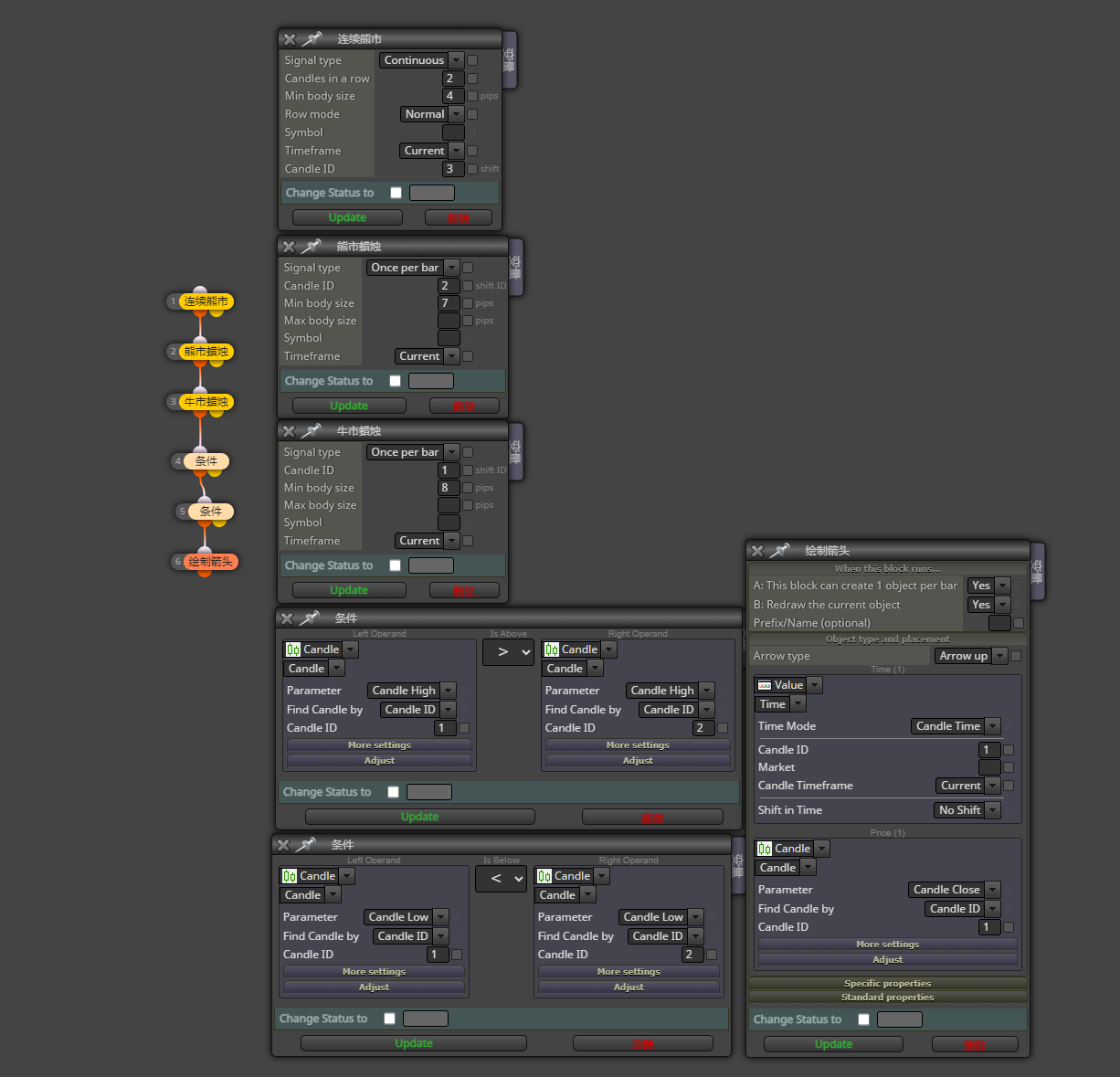The height and width of the screenshot is (1077, 1120).
Task: Check the box beside Continuous signal type
Action: (x=472, y=60)
